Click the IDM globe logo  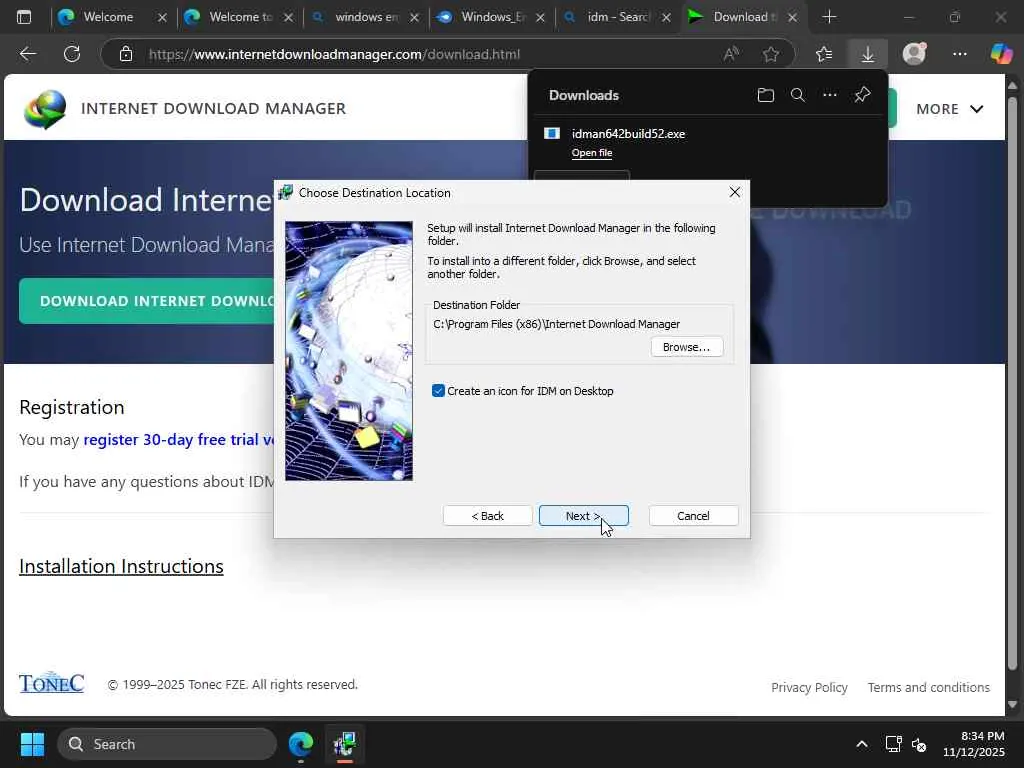[44, 108]
